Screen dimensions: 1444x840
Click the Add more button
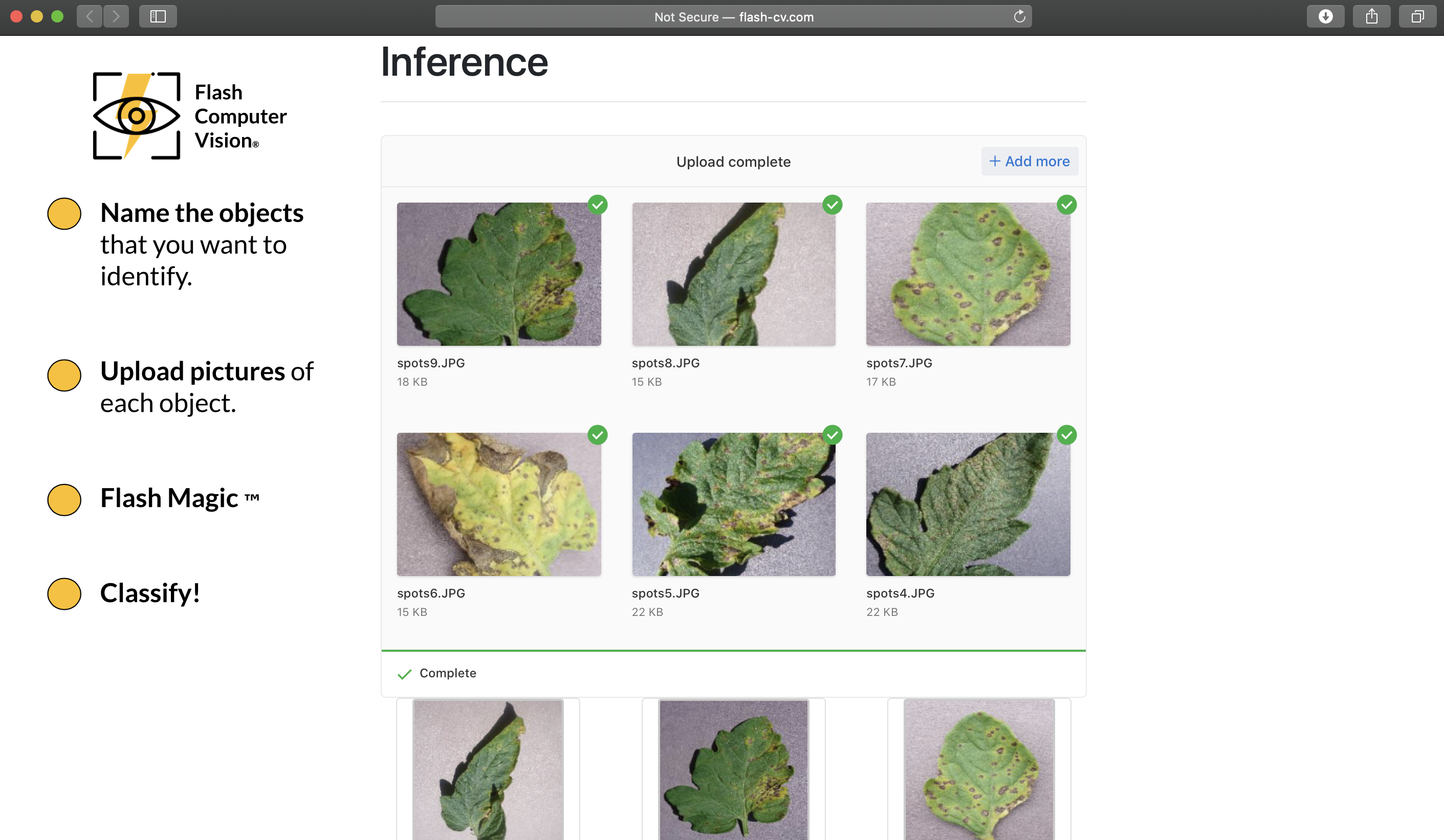[1029, 162]
